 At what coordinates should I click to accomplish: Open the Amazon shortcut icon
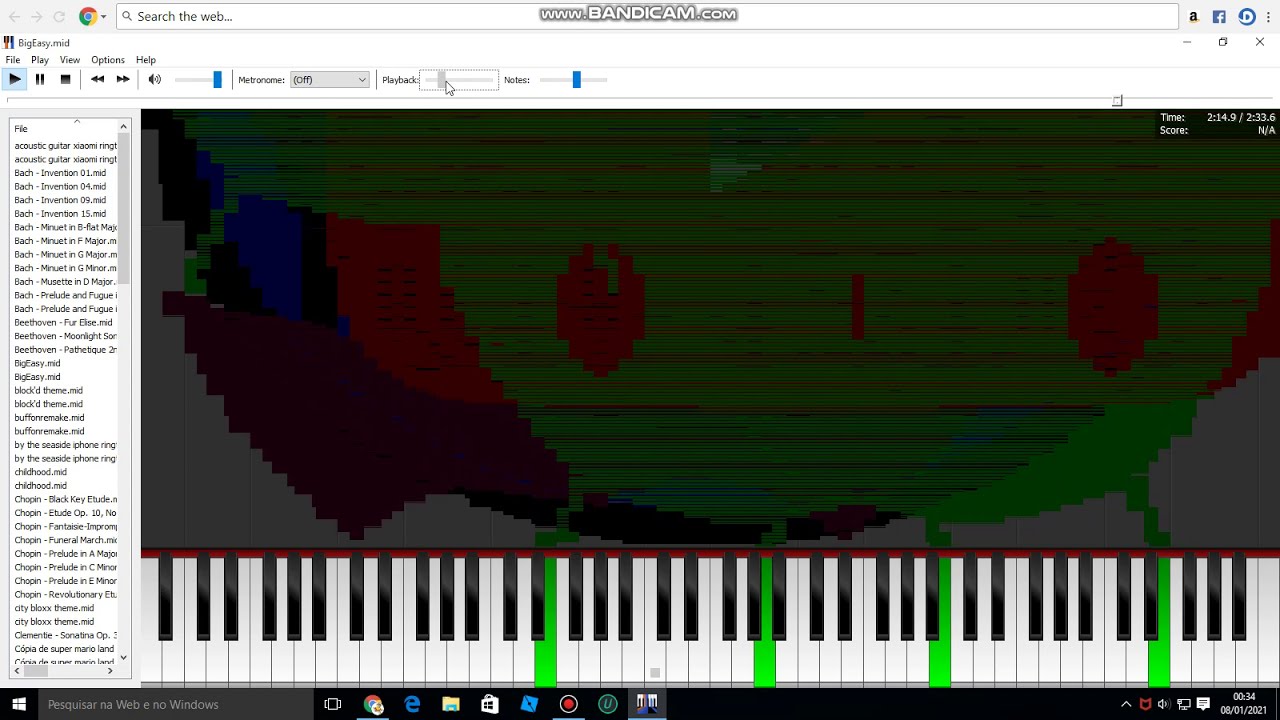[x=1193, y=16]
